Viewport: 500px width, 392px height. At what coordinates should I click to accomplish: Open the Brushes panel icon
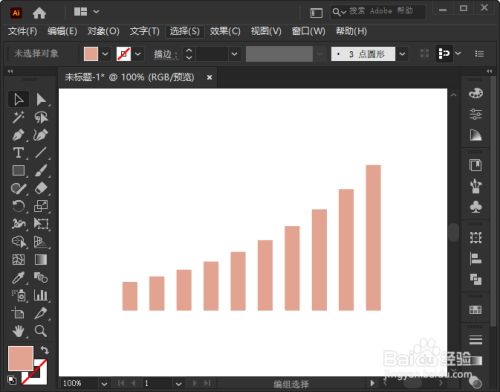tap(476, 186)
